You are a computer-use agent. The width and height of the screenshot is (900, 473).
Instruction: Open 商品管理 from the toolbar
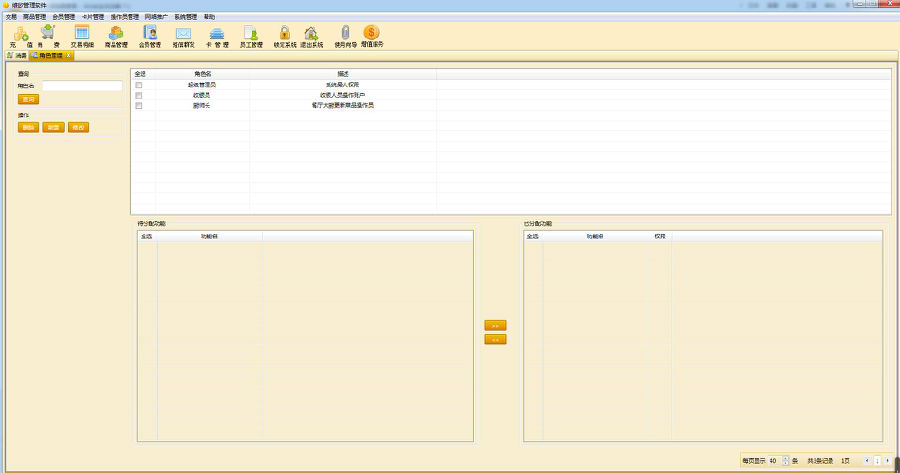coord(116,33)
